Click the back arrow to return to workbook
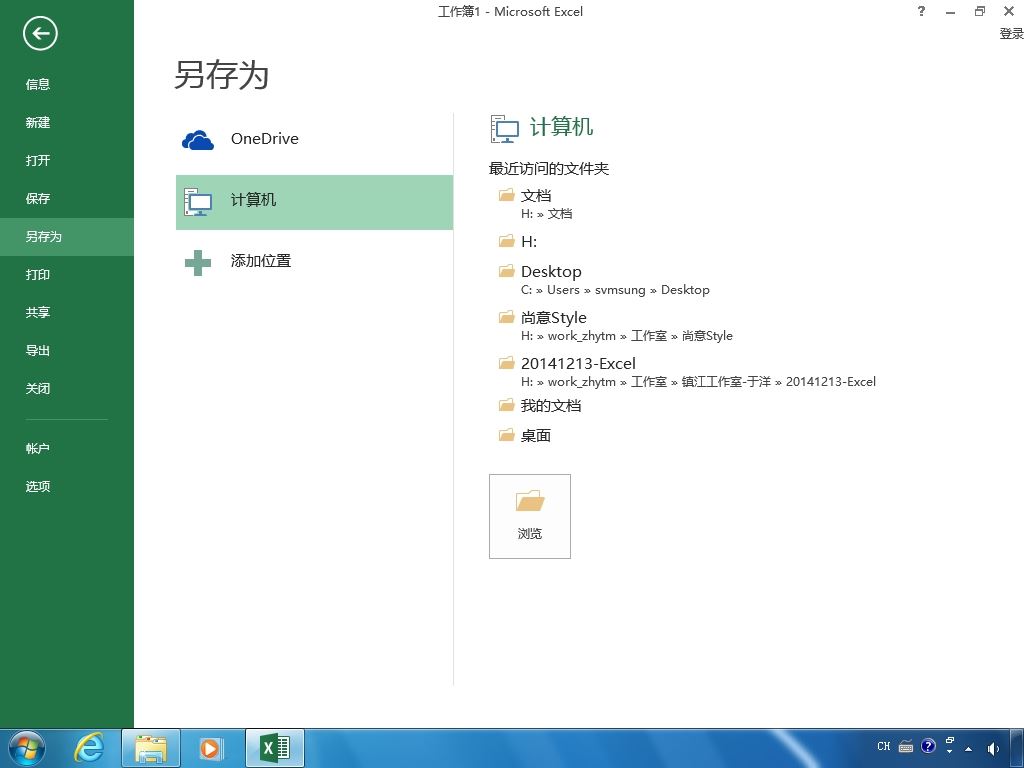The width and height of the screenshot is (1024, 768). coord(40,33)
